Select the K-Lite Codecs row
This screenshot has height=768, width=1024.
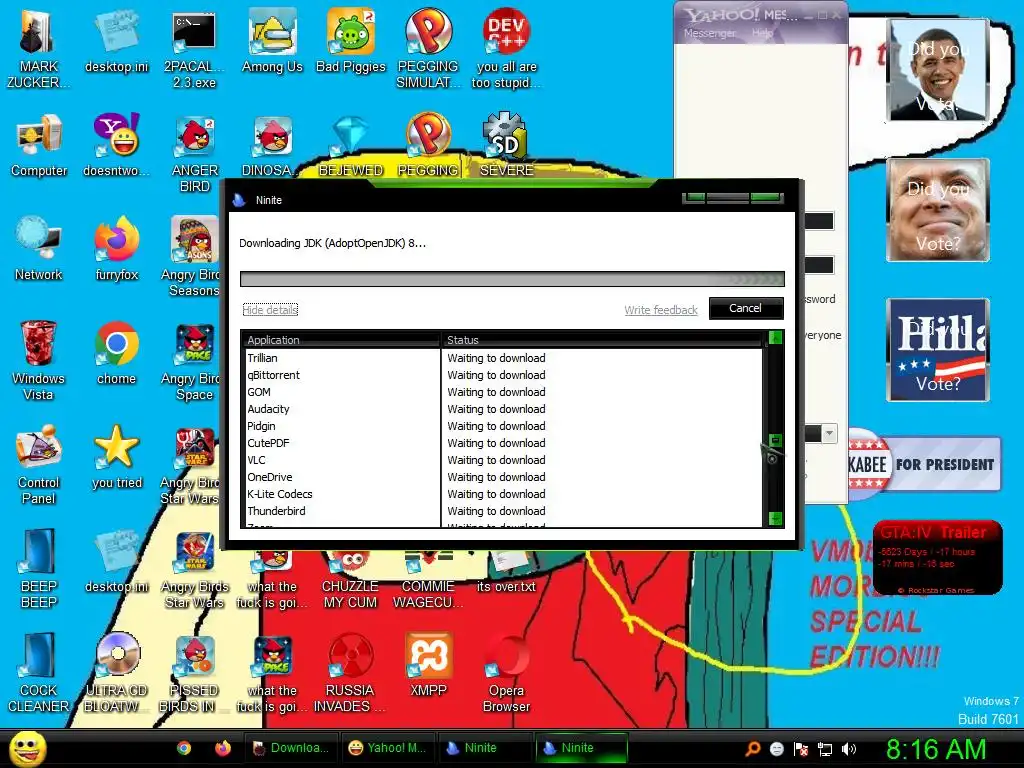tap(502, 494)
